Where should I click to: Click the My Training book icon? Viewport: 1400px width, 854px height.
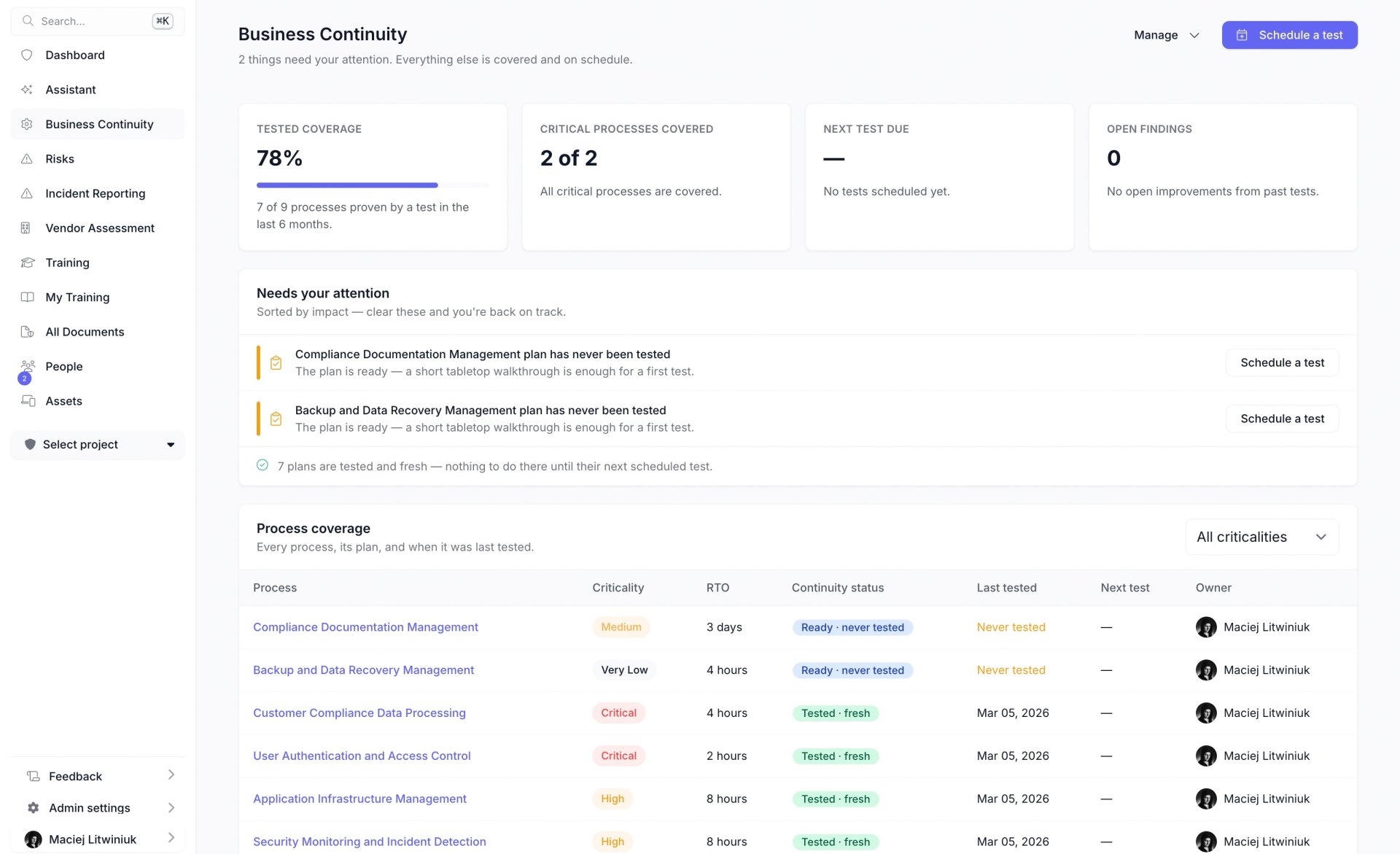(x=28, y=297)
